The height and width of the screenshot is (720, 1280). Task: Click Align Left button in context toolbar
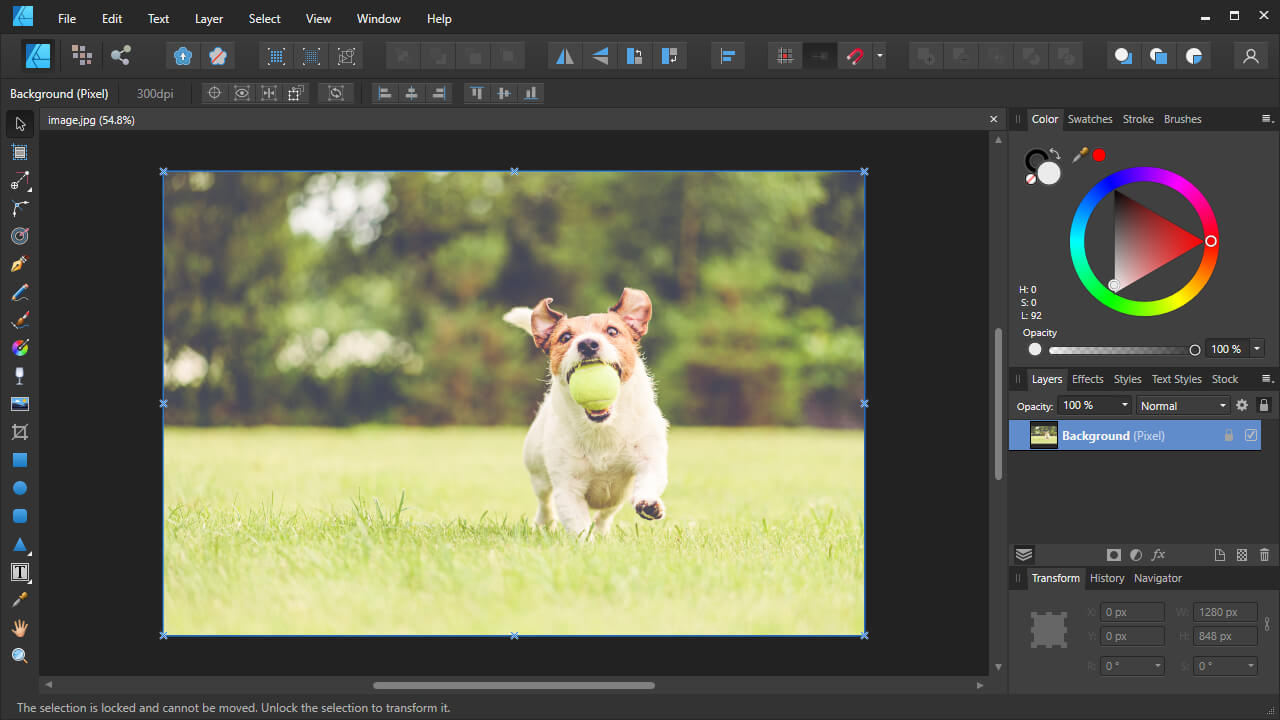click(x=384, y=93)
